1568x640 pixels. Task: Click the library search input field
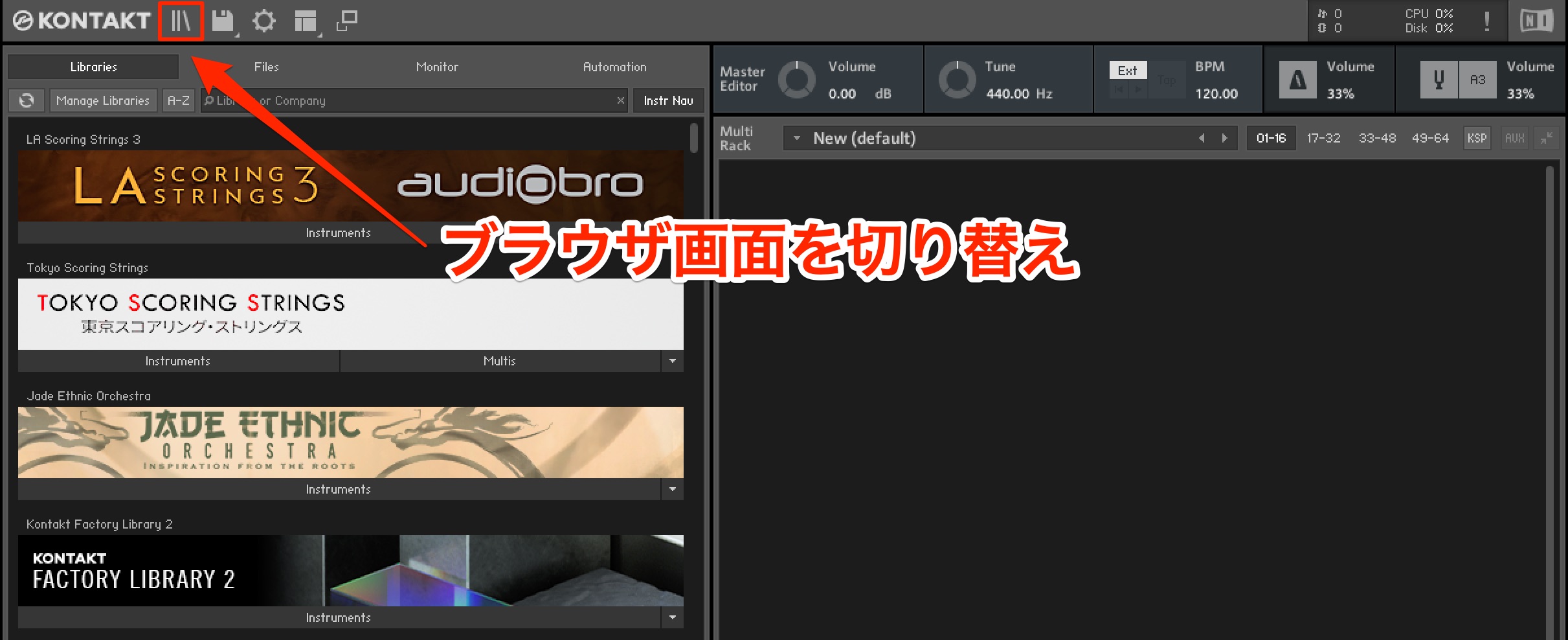pyautogui.click(x=414, y=100)
